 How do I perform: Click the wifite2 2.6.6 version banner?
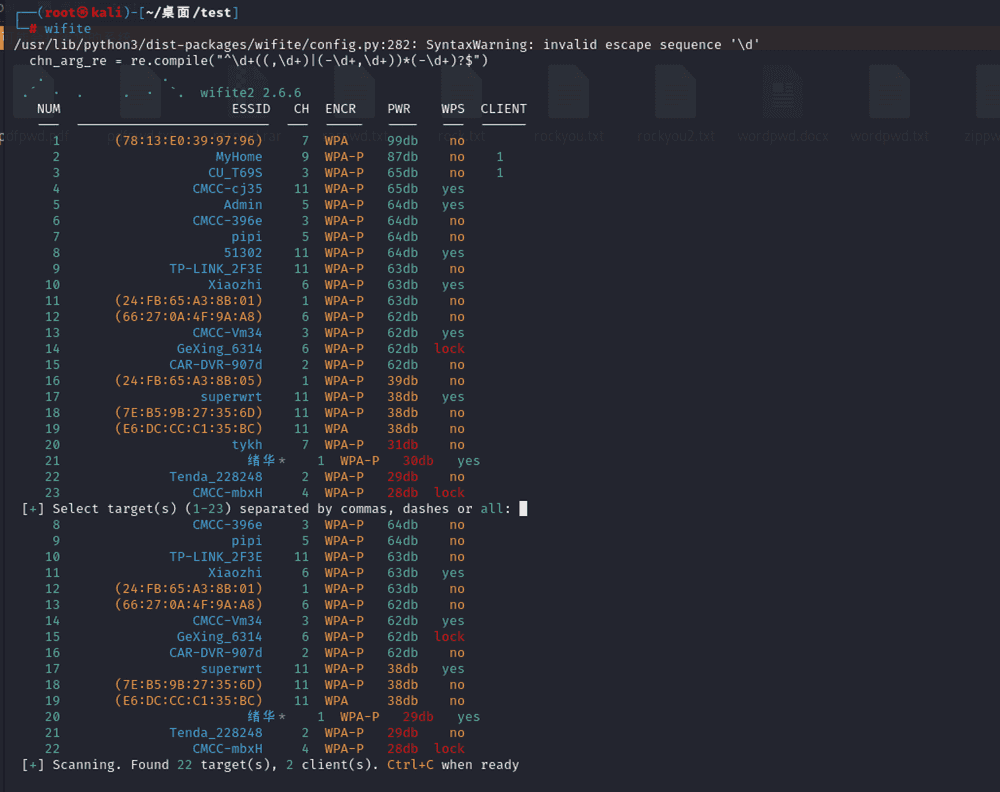pyautogui.click(x=250, y=93)
